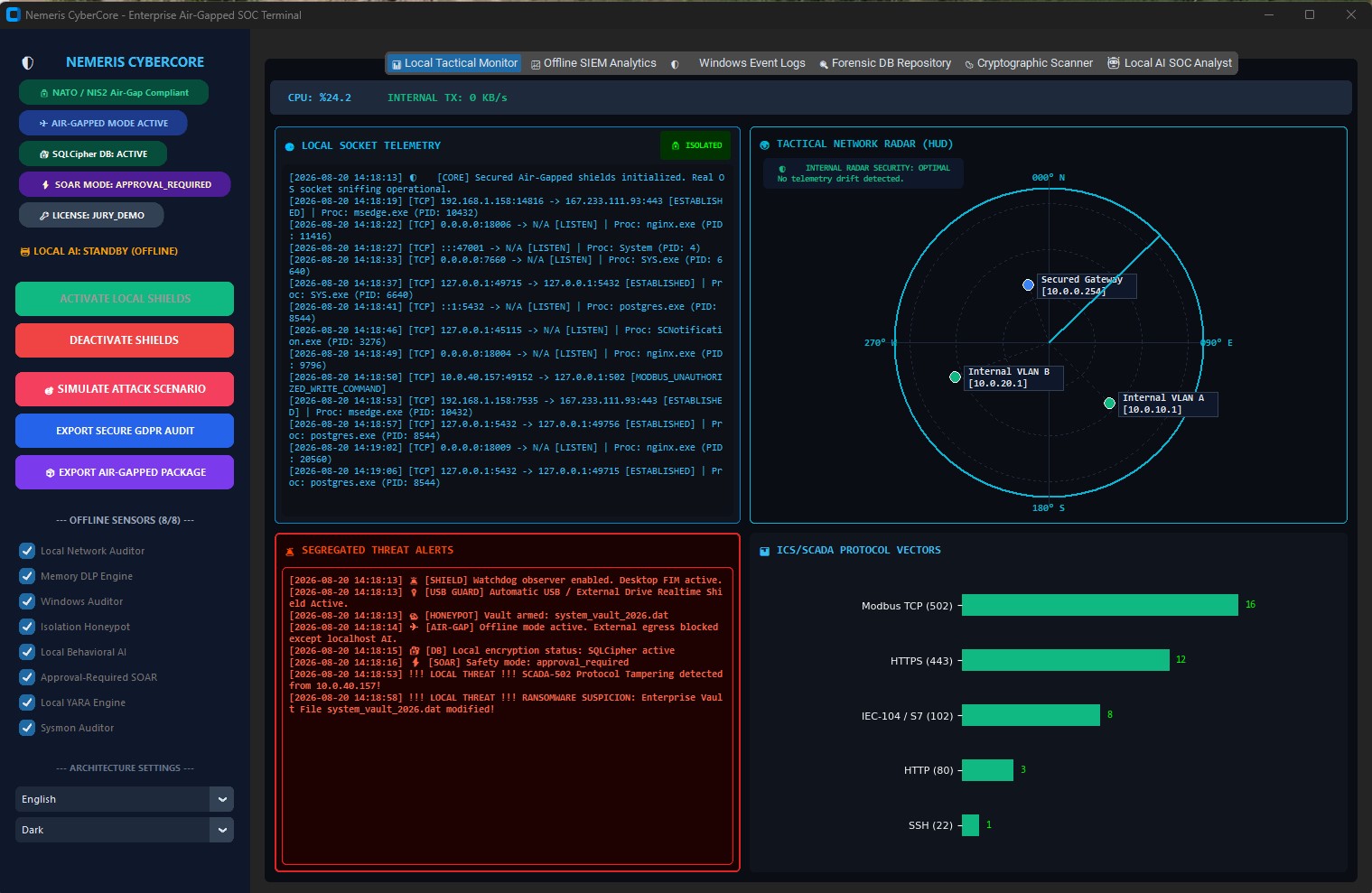Click the IEC-104 / S7 (102) bar
This screenshot has width=1372, height=893.
[1031, 715]
